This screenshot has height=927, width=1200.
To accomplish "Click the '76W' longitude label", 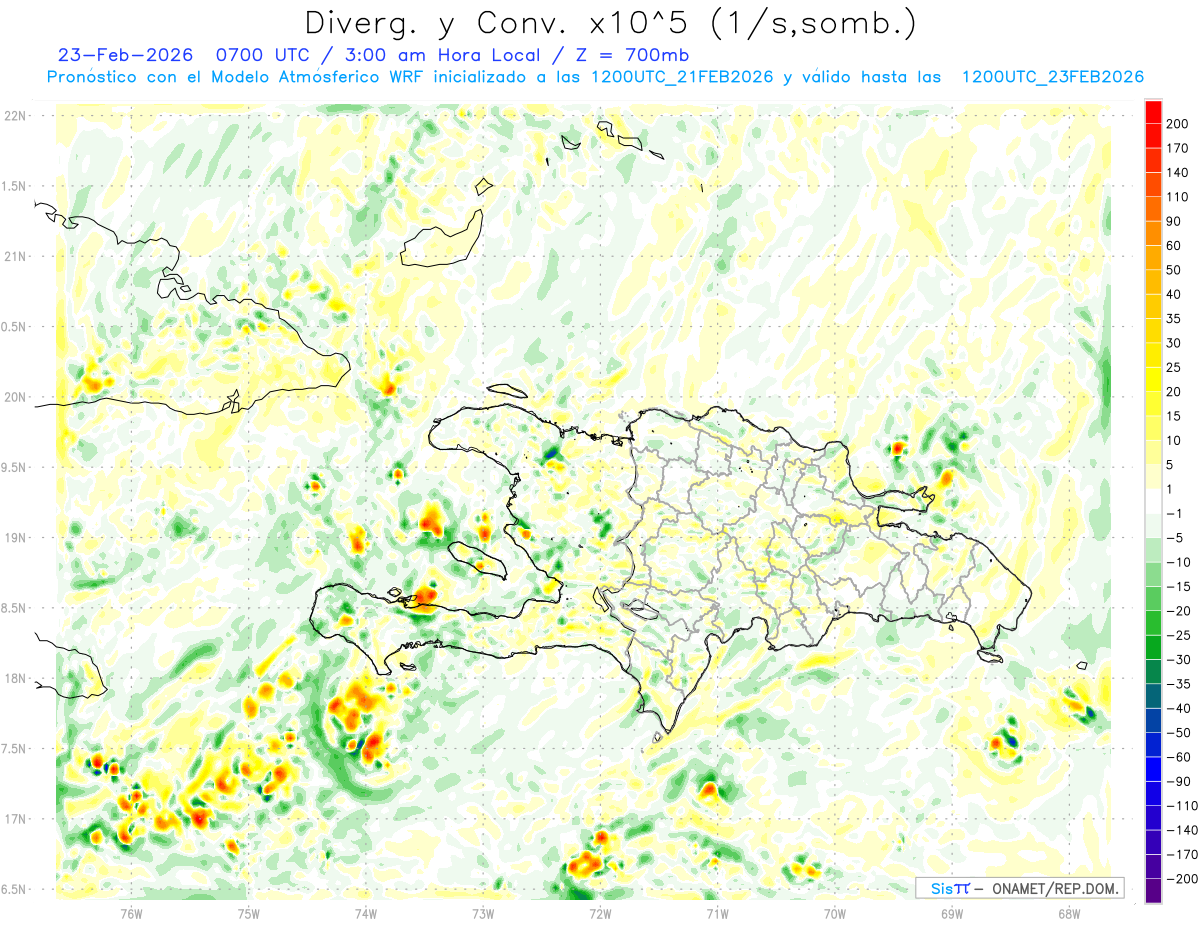I will (131, 912).
